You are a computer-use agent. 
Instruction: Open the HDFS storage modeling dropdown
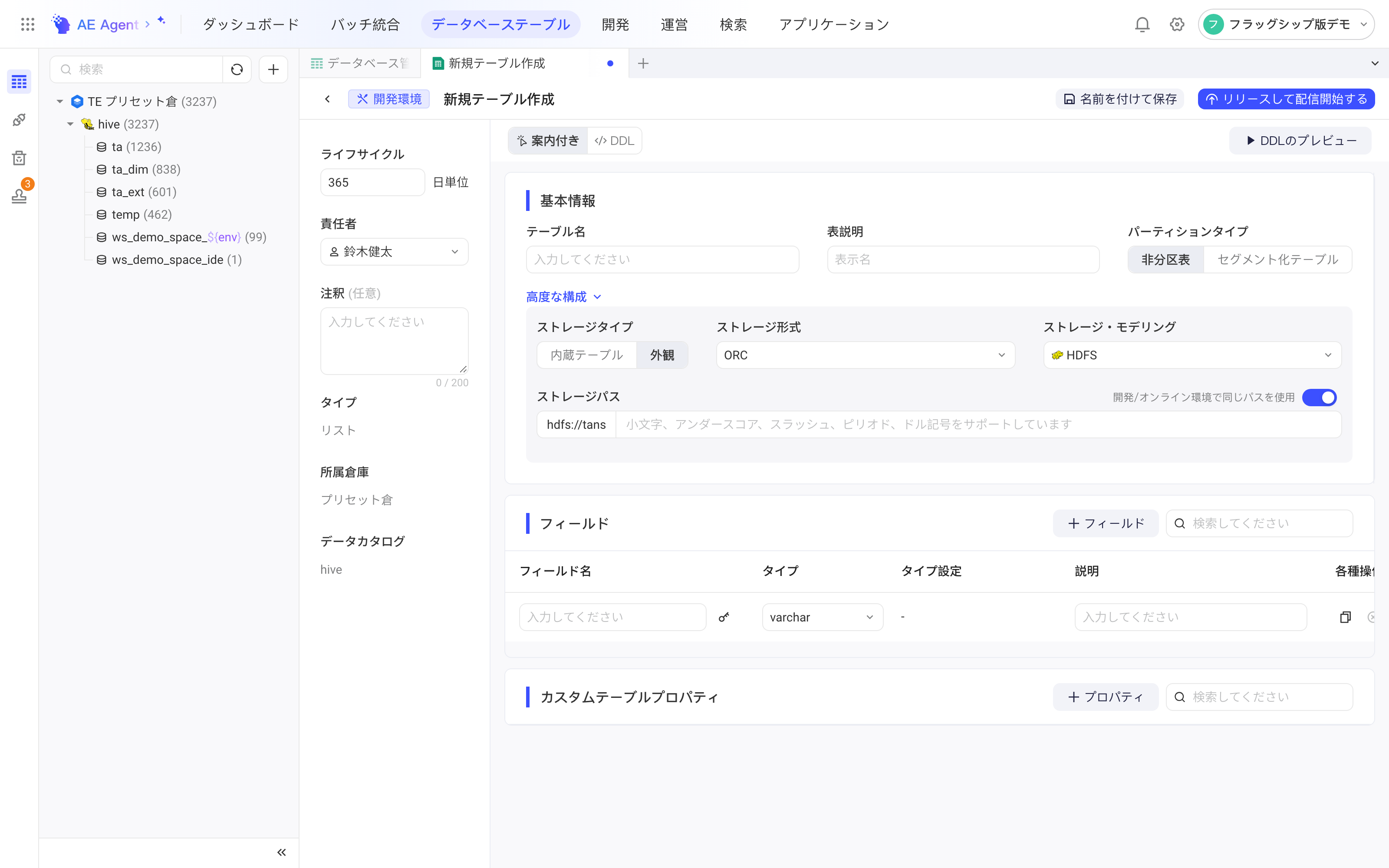point(1192,355)
